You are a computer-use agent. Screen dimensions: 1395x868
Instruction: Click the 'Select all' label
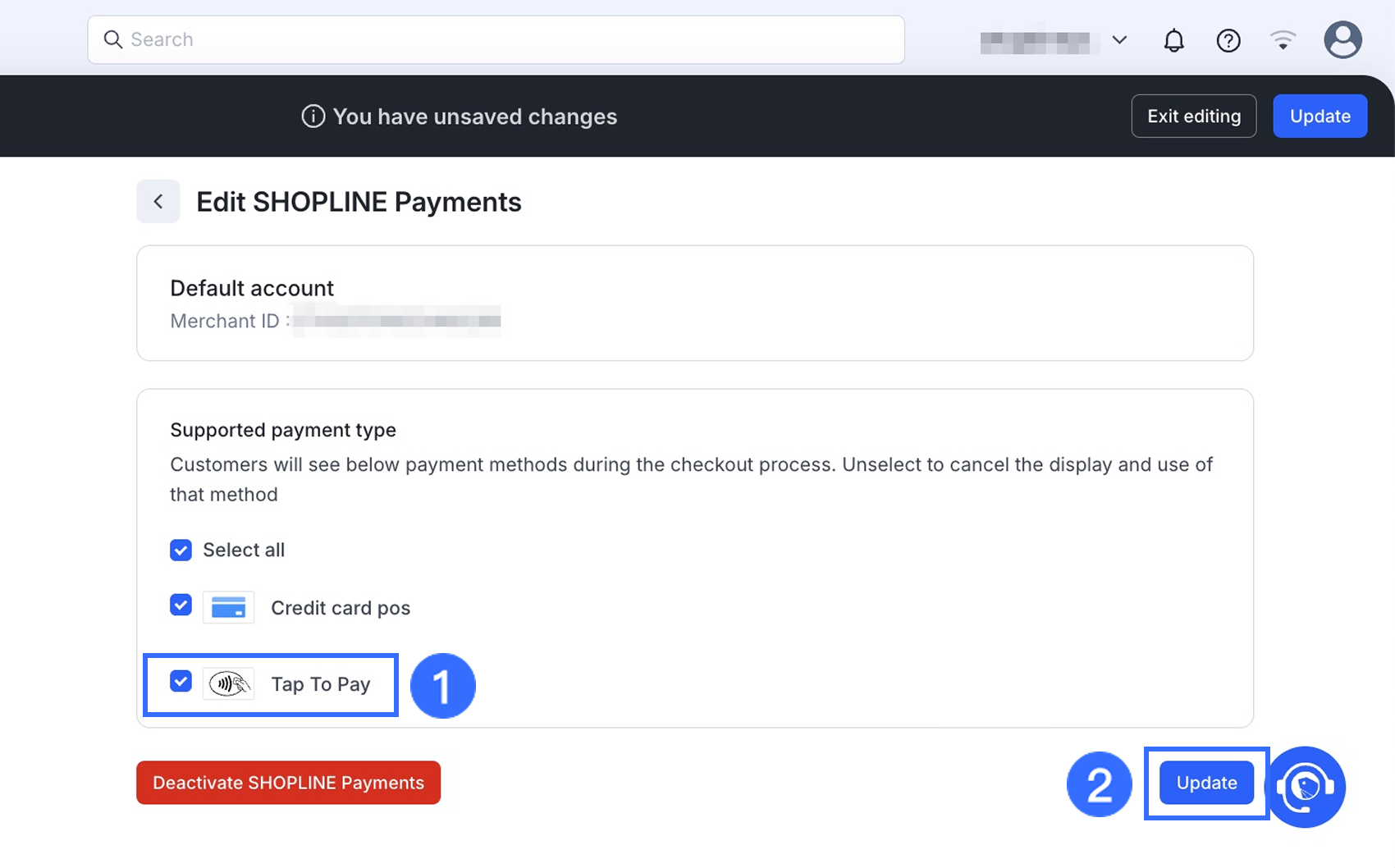(x=244, y=550)
